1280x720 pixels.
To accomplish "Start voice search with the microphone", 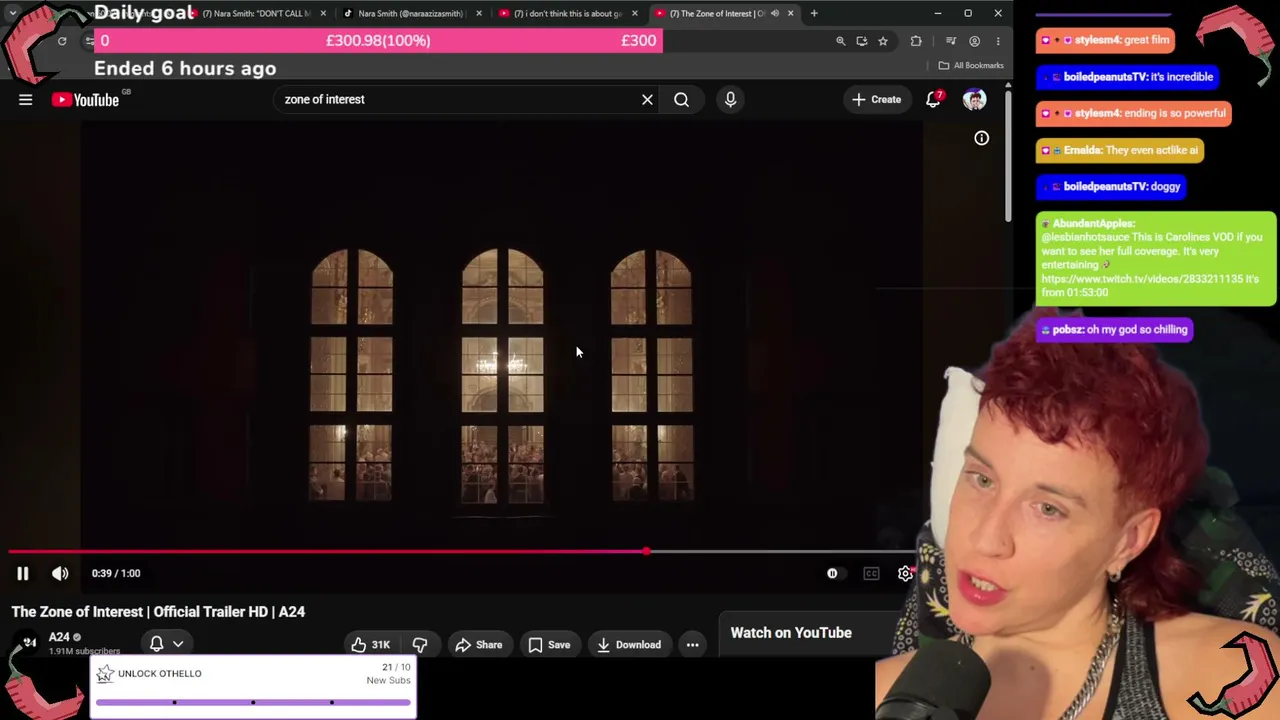I will click(x=730, y=99).
